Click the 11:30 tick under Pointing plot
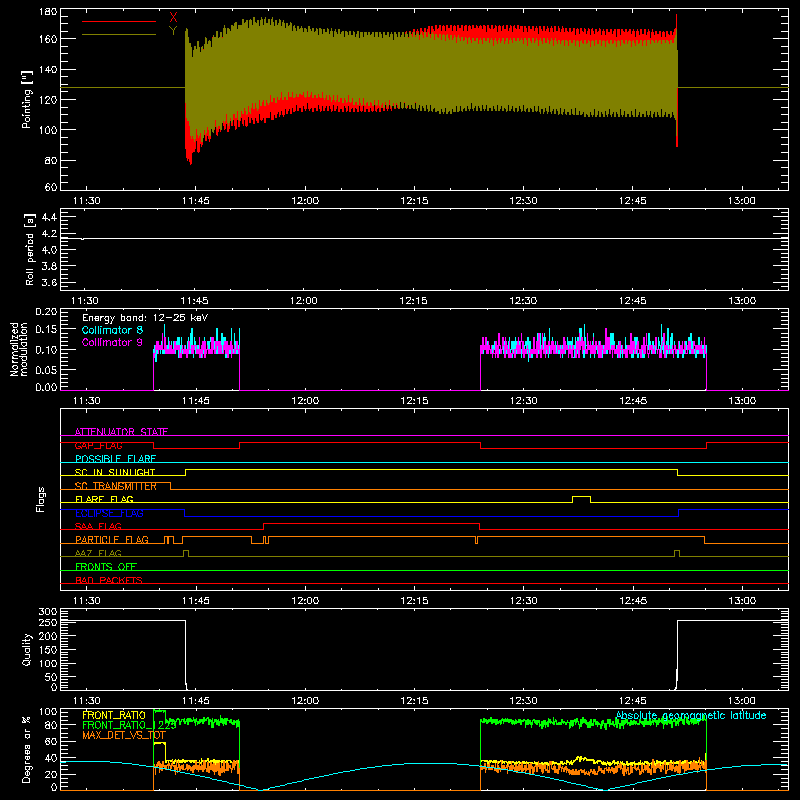 click(x=86, y=201)
